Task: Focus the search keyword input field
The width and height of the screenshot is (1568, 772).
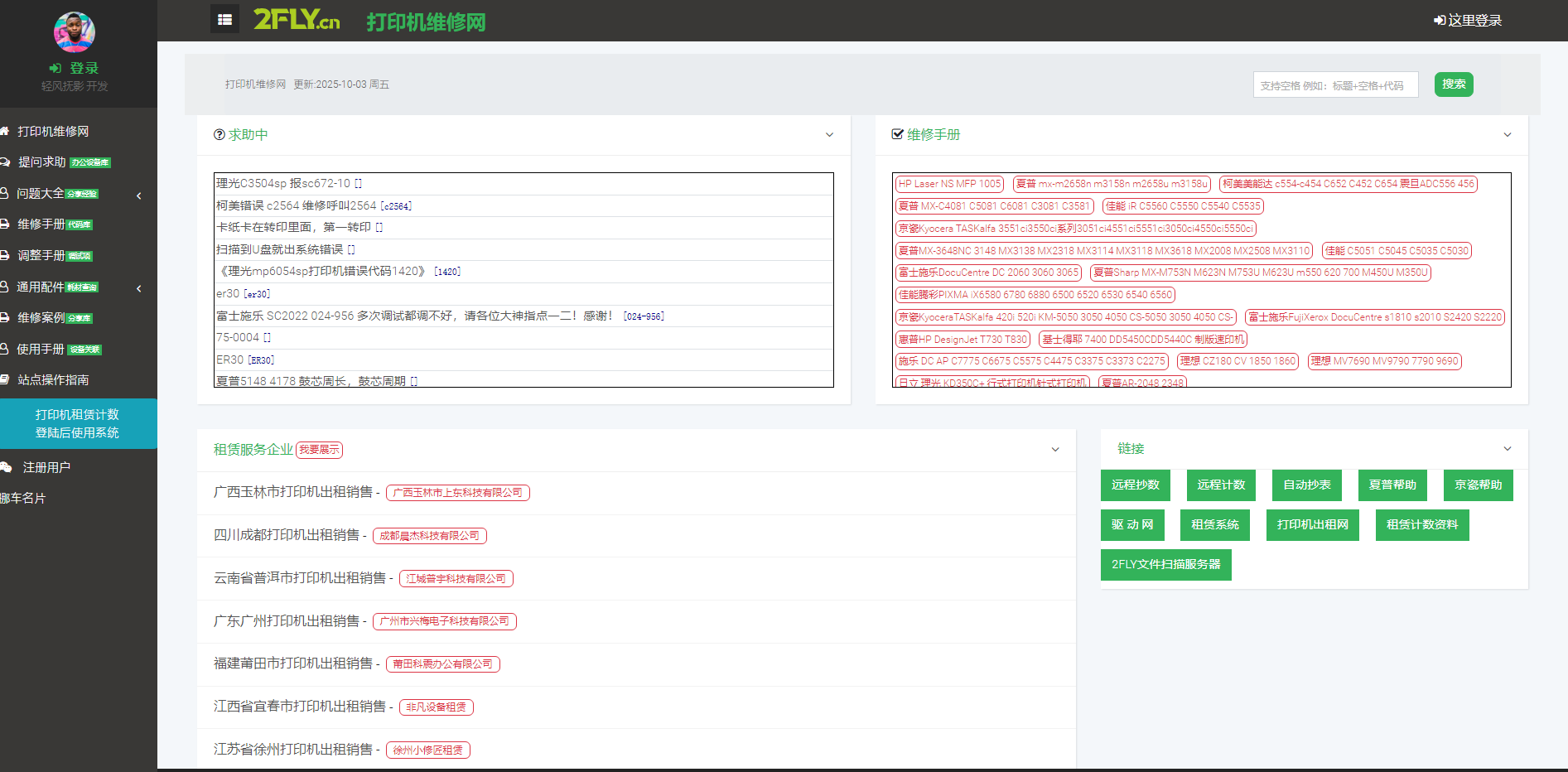Action: click(x=1334, y=85)
